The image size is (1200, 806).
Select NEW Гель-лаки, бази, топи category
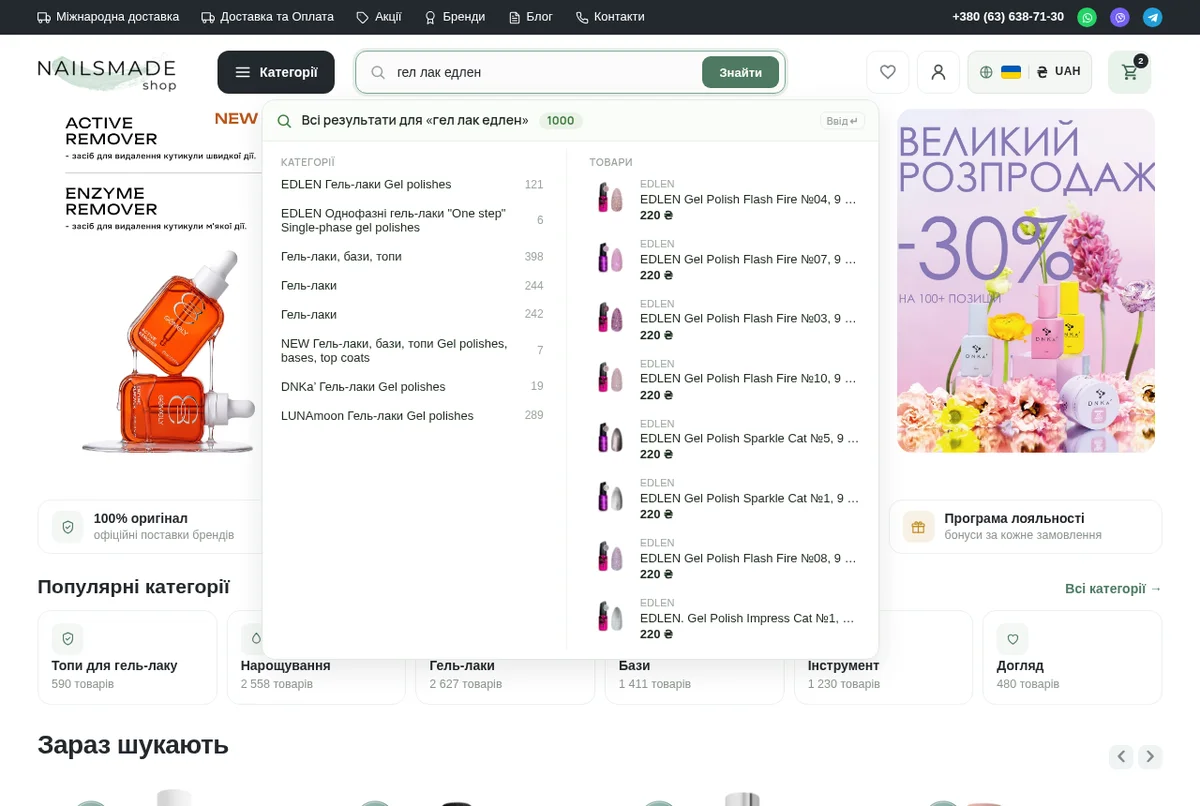pos(412,350)
